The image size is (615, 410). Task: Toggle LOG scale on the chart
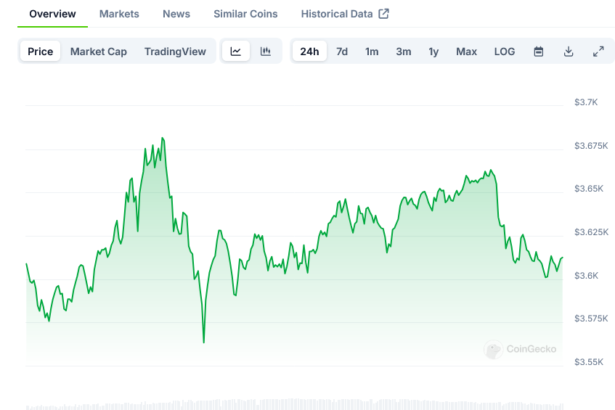[x=504, y=52]
